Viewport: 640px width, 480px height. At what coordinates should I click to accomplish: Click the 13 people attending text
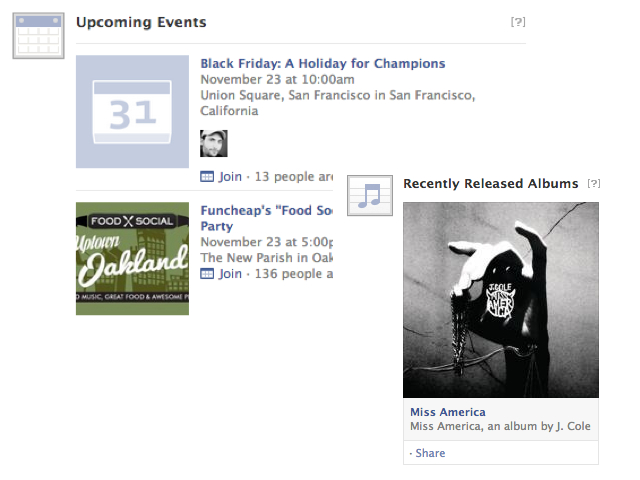point(294,177)
